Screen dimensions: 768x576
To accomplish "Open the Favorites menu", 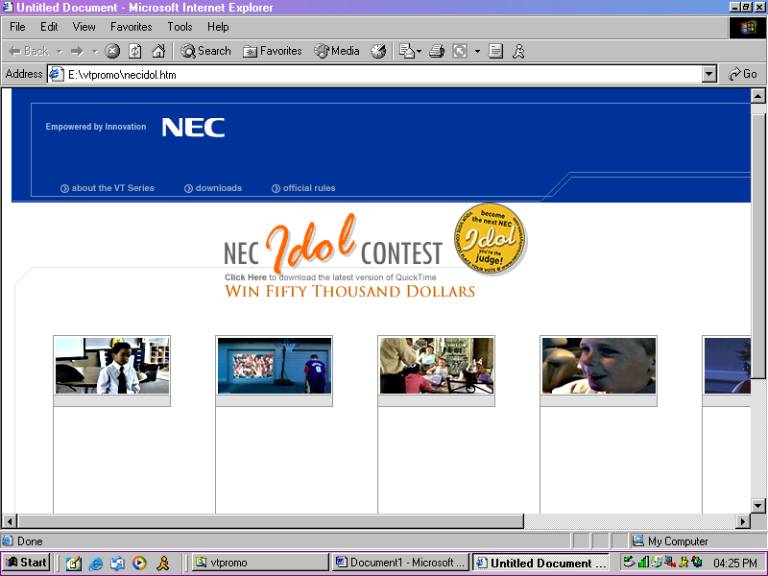I will [131, 26].
